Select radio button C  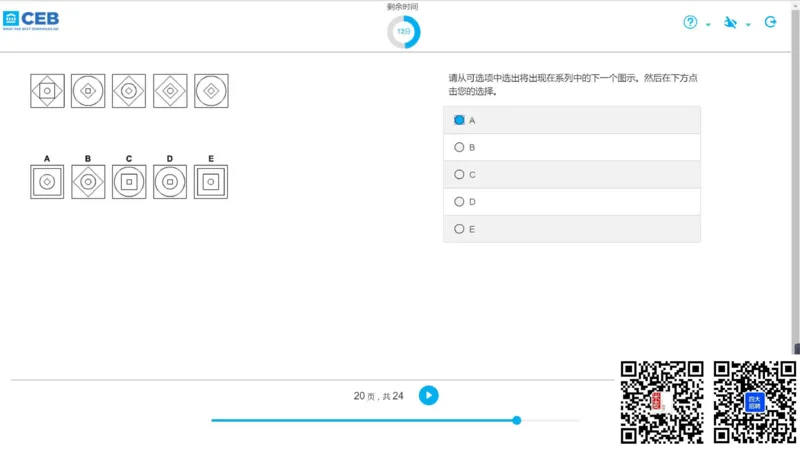459,174
